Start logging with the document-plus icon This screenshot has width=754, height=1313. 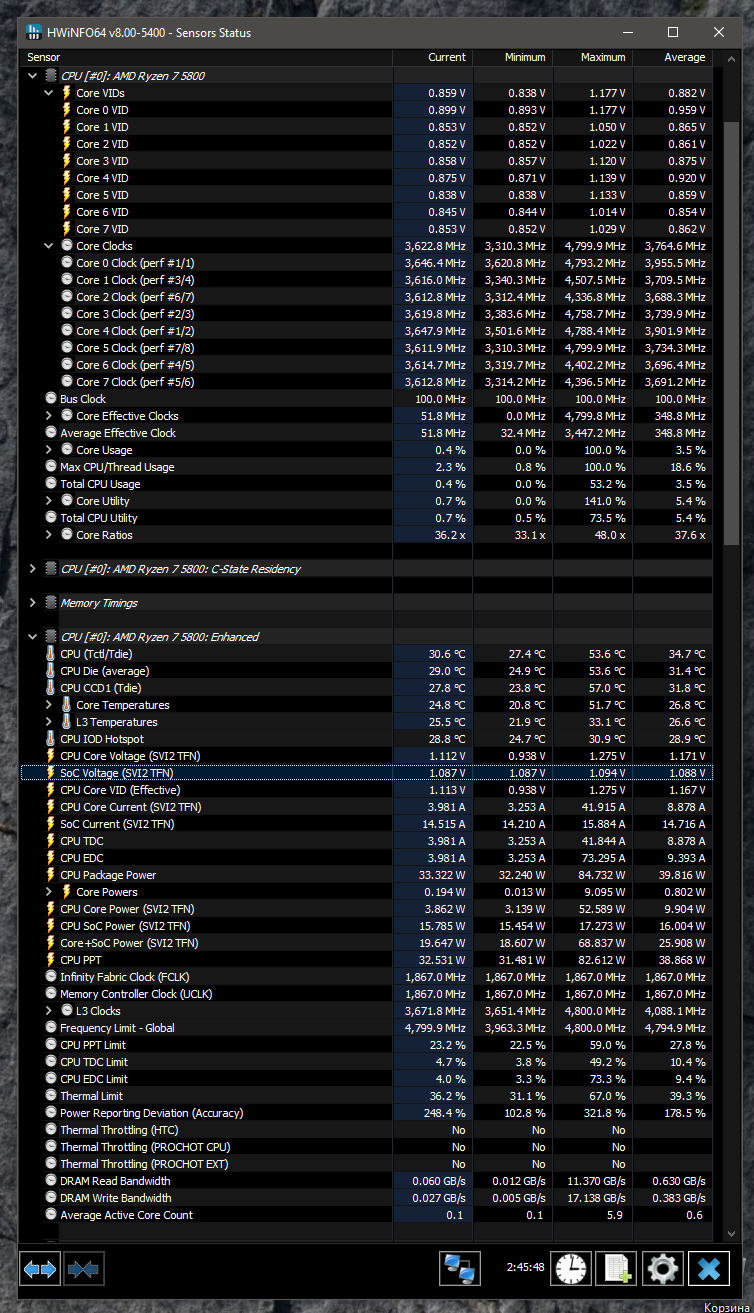616,1269
